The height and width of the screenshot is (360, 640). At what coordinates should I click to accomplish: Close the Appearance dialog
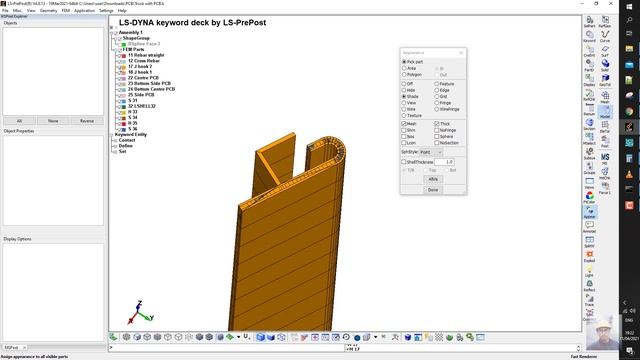click(x=461, y=53)
